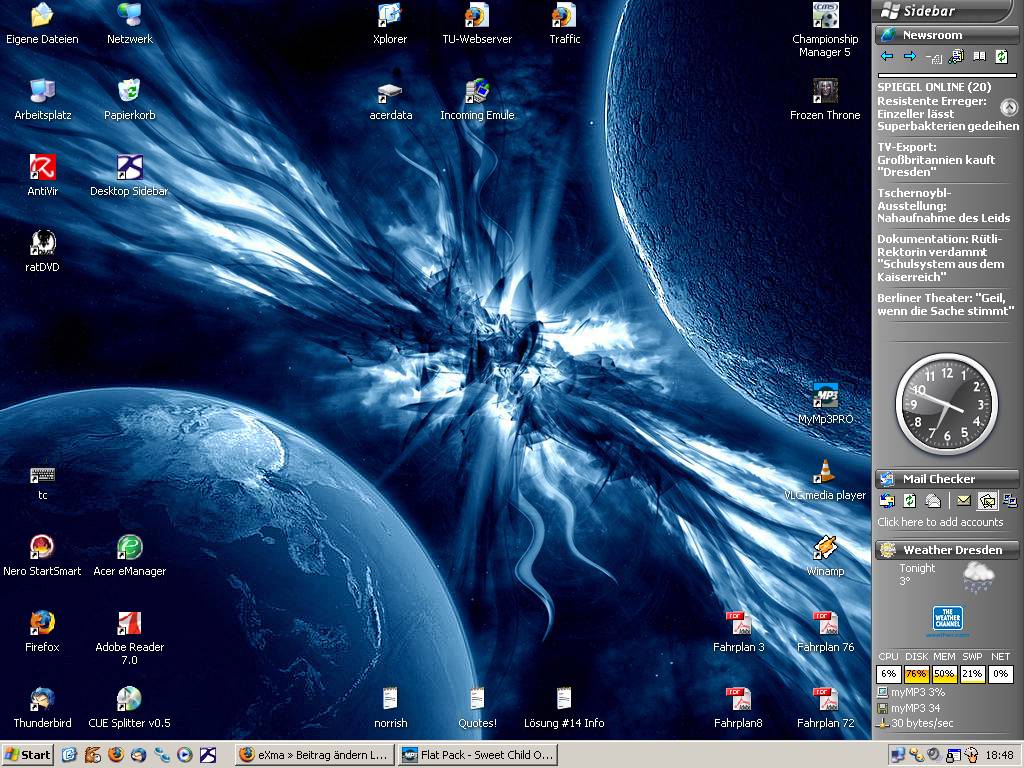Select the Firefox desktop icon
The width and height of the screenshot is (1024, 768).
(x=42, y=632)
